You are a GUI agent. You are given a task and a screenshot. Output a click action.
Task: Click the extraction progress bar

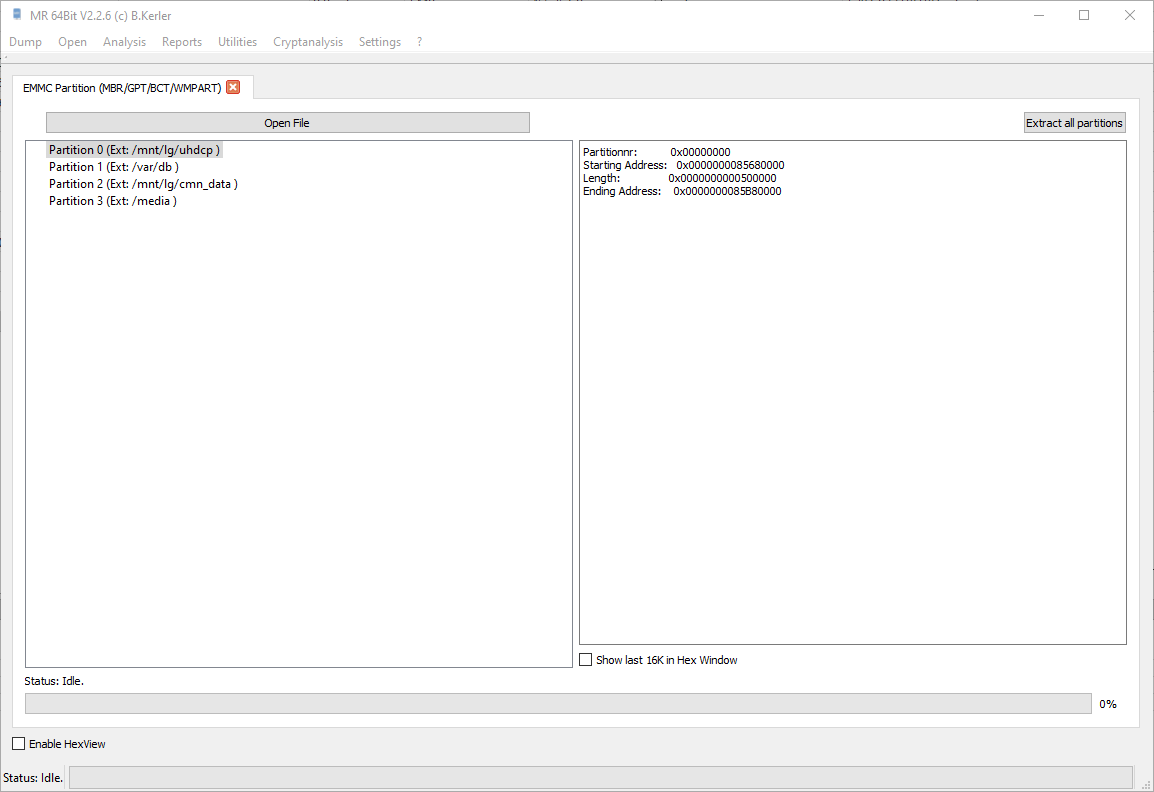pos(557,704)
